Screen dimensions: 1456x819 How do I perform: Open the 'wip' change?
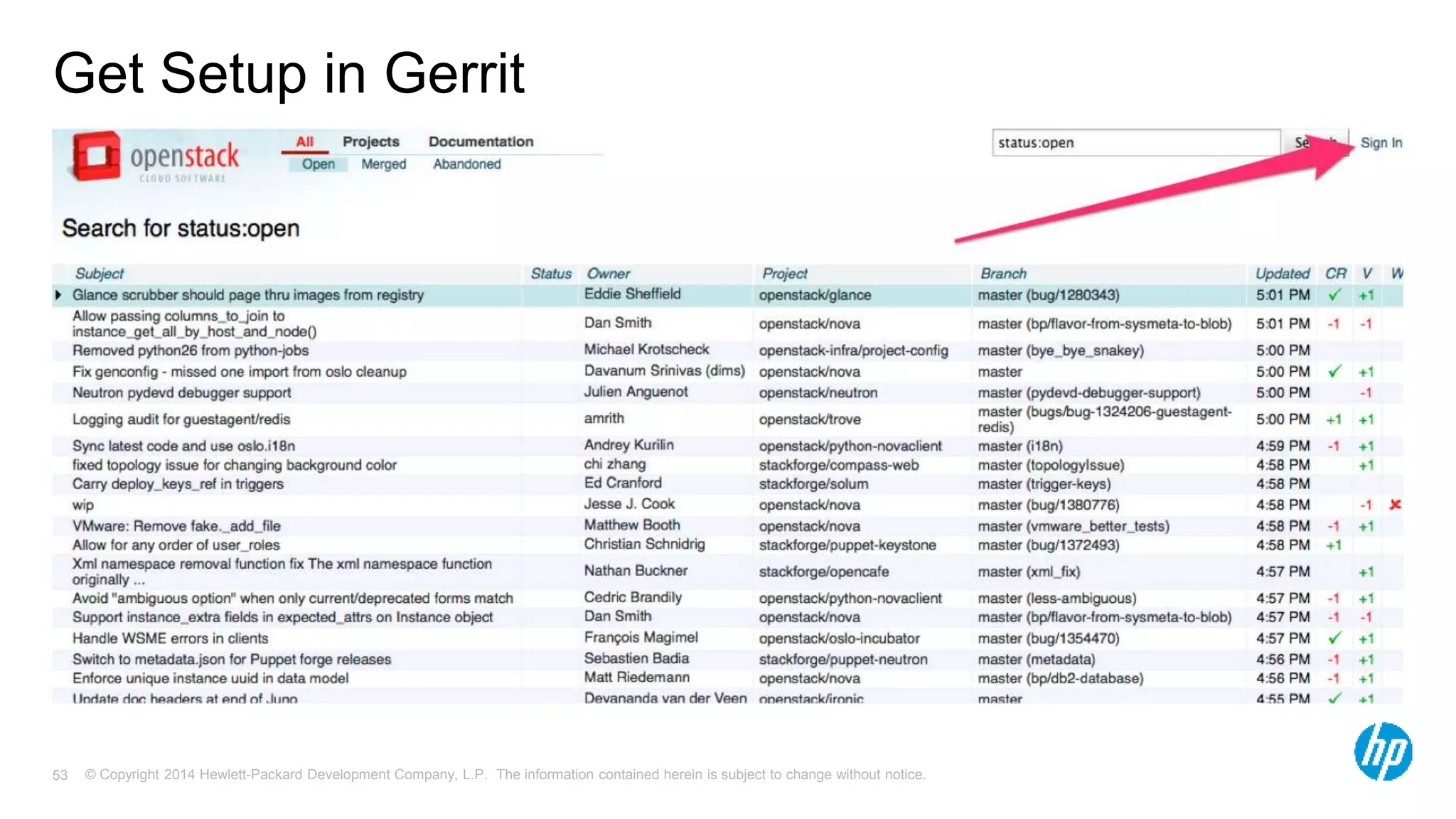(x=82, y=505)
